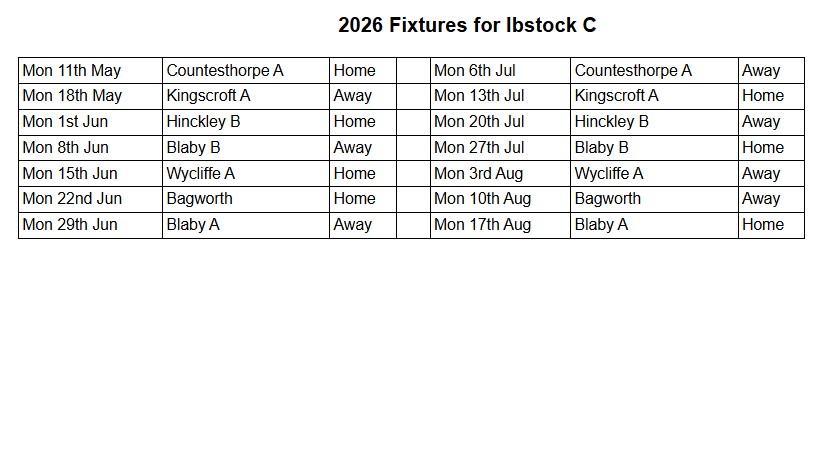Click 'Countesthorpe A' in the May fixture row

225,71
